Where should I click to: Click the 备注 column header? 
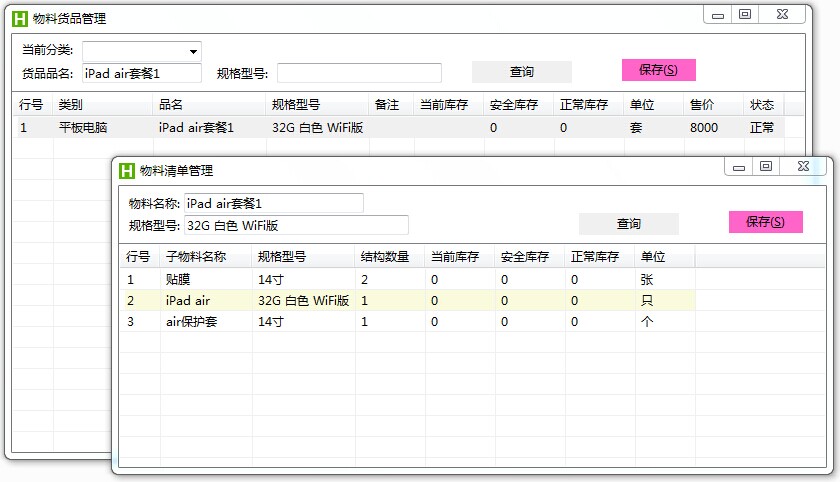point(391,105)
